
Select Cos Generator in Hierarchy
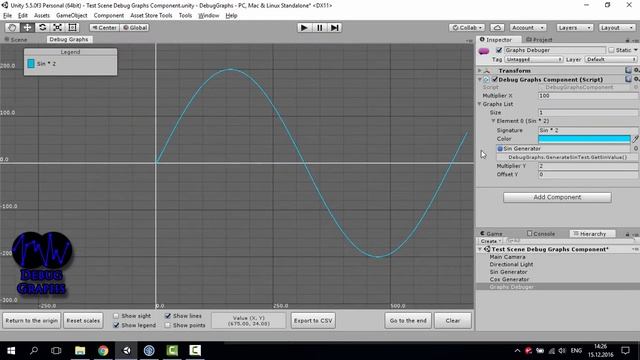(x=509, y=279)
